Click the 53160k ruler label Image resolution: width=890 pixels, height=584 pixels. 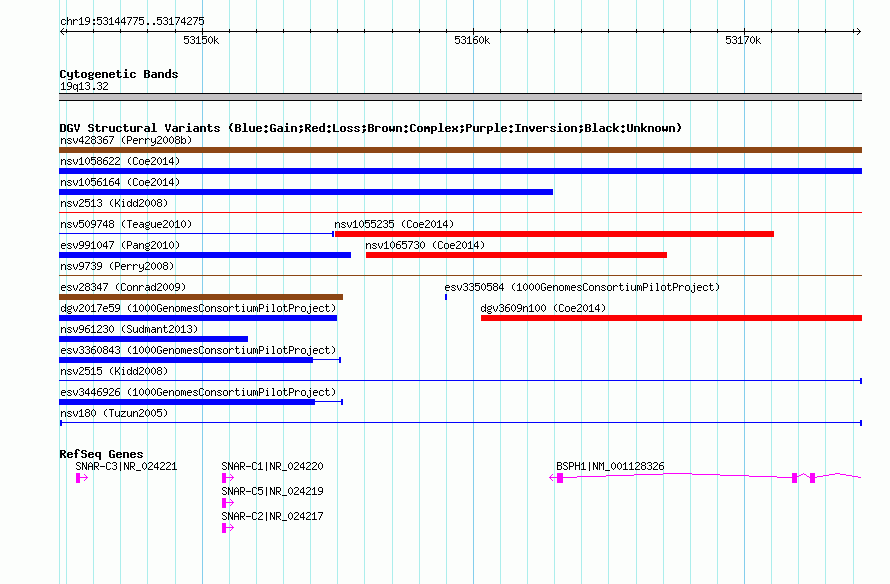[472, 40]
